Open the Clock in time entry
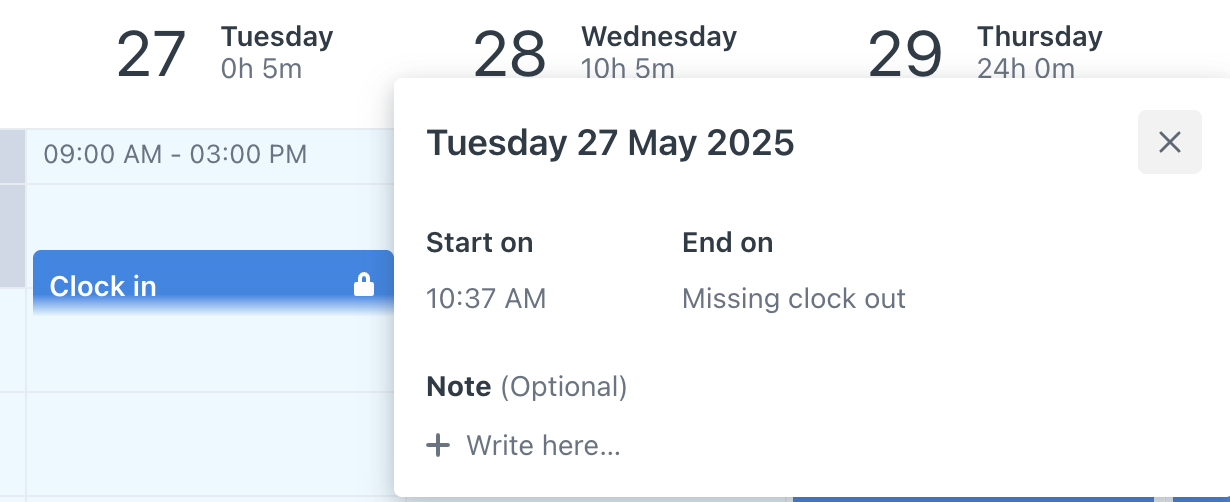Viewport: 1230px width, 502px height. [213, 284]
